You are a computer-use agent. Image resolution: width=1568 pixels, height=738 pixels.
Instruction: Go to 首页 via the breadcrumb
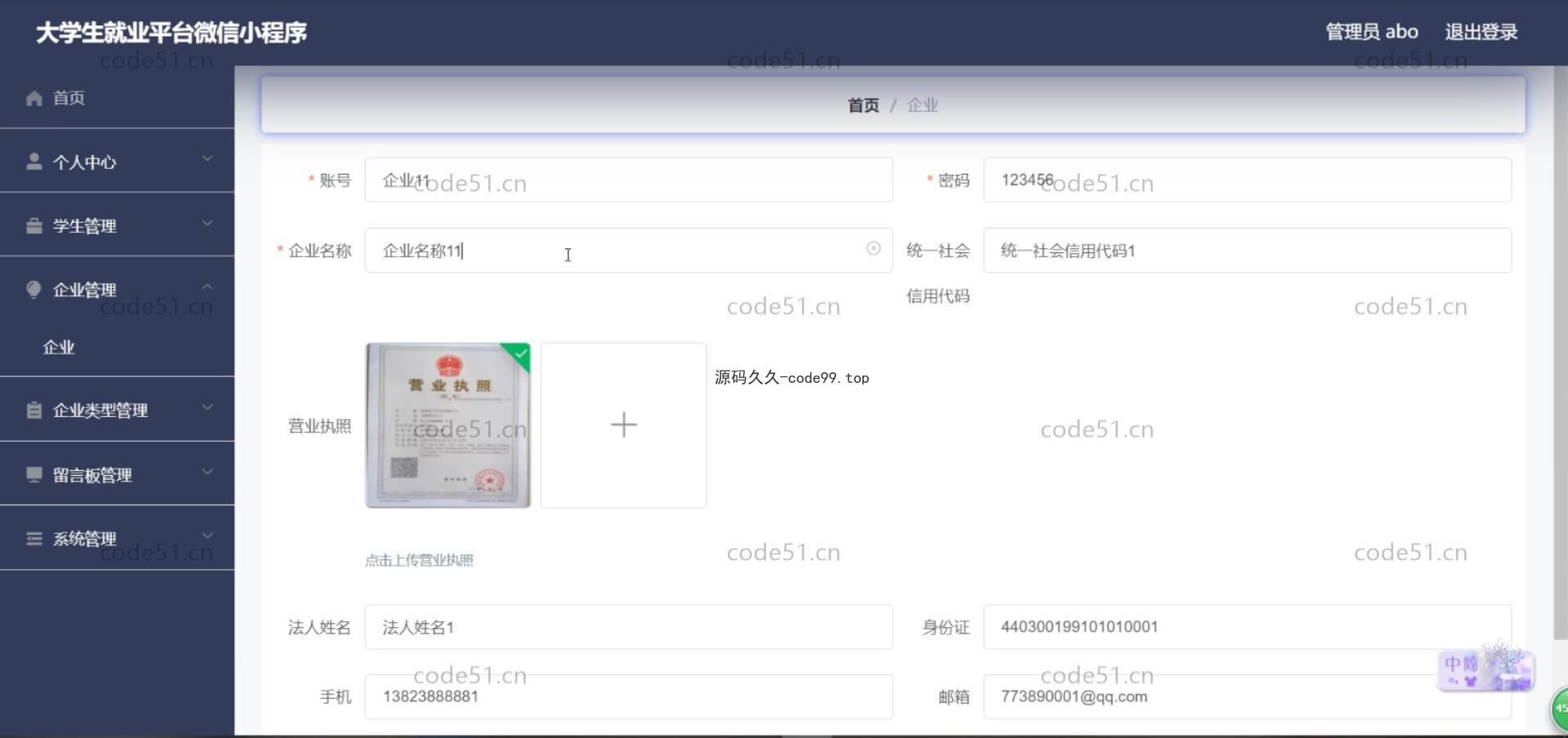[x=863, y=105]
